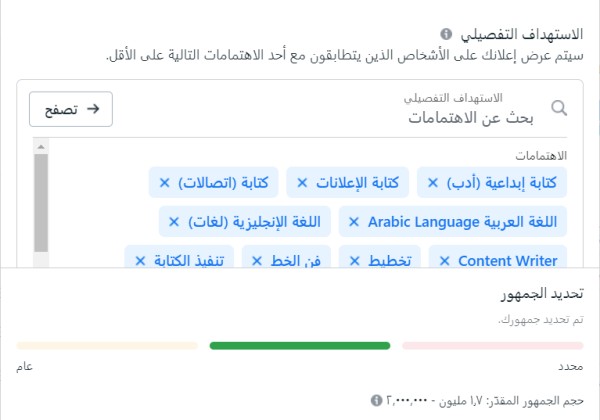This screenshot has width=600, height=420.
Task: Click the gray scrollbar thumb in interests list
Action: 41,203
